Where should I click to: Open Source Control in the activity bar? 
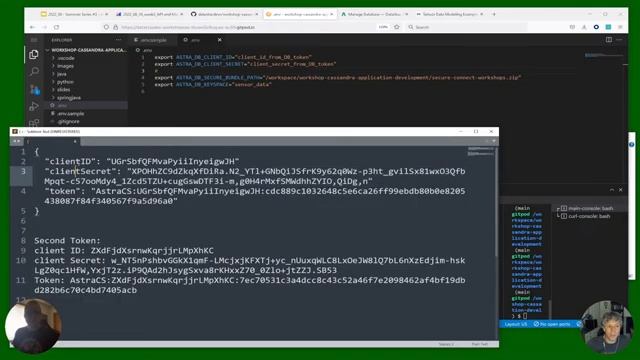[35, 89]
